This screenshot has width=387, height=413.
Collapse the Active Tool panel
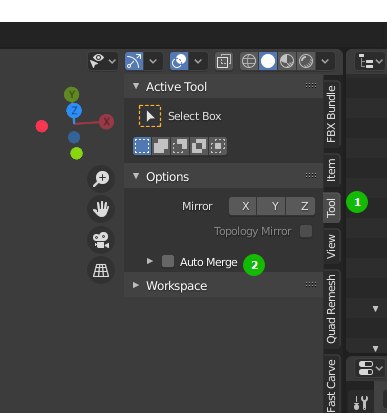tap(136, 86)
